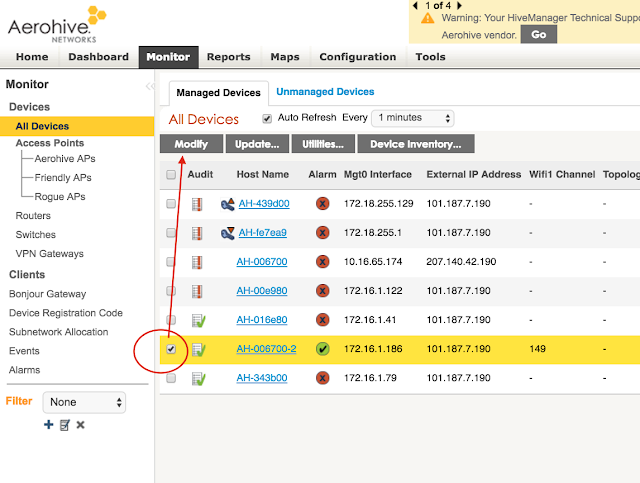Remove the filter with X icon
Viewport: 640px width, 483px height.
[80, 425]
